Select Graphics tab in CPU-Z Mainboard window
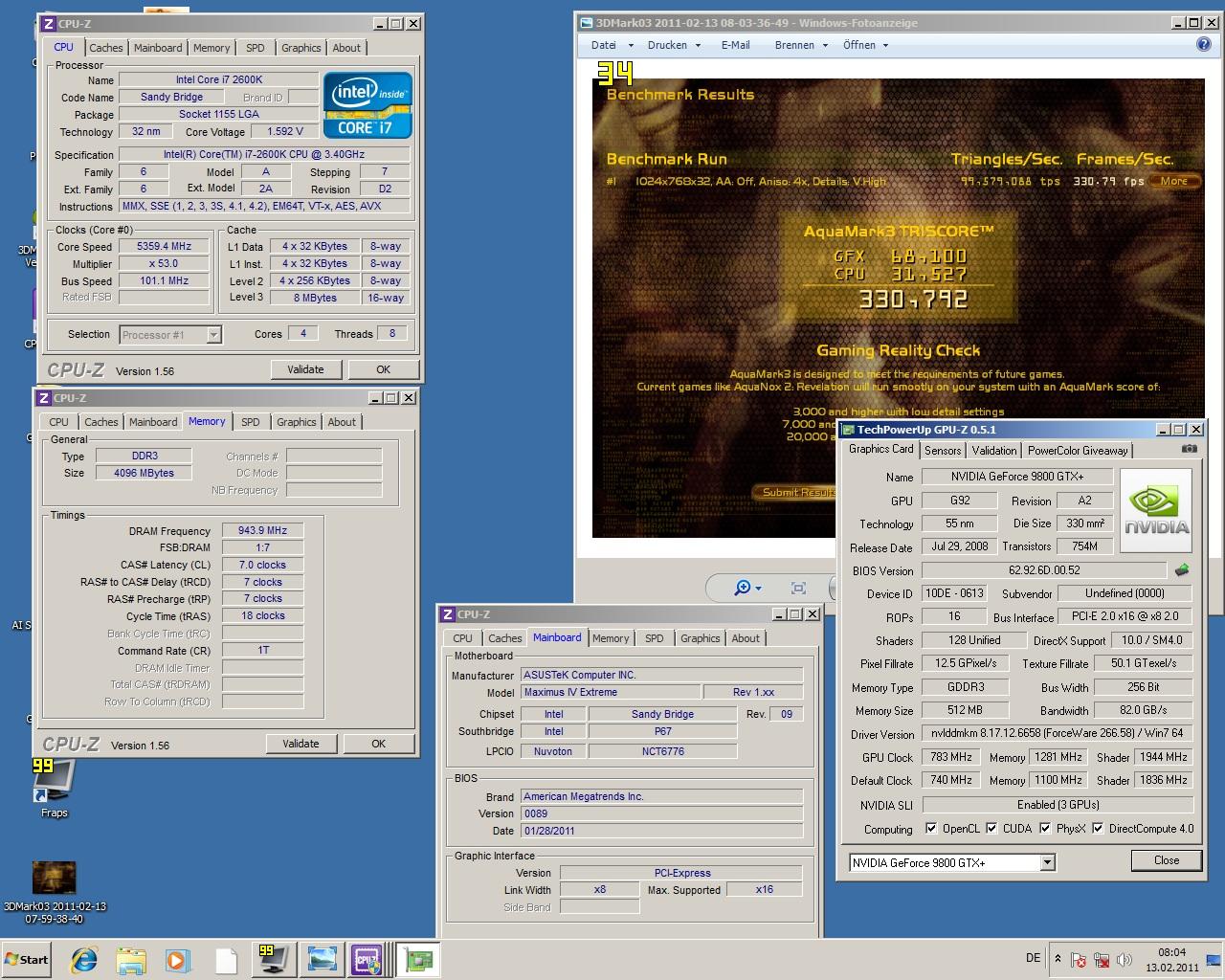The image size is (1225, 980). tap(701, 638)
